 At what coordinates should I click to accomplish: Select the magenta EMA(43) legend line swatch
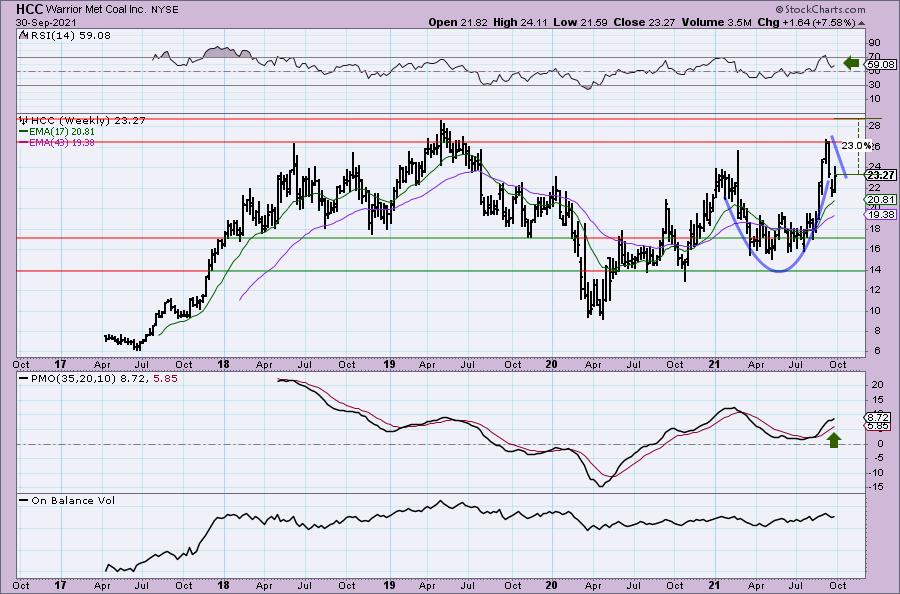[24, 142]
